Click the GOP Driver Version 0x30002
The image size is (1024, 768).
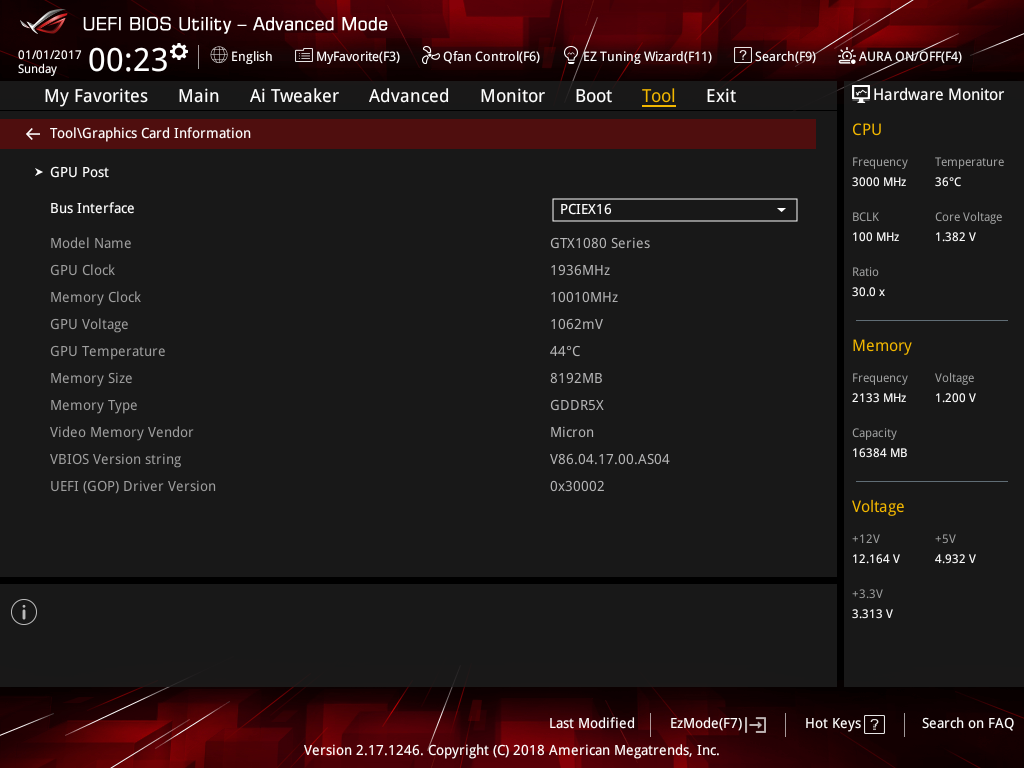577,487
